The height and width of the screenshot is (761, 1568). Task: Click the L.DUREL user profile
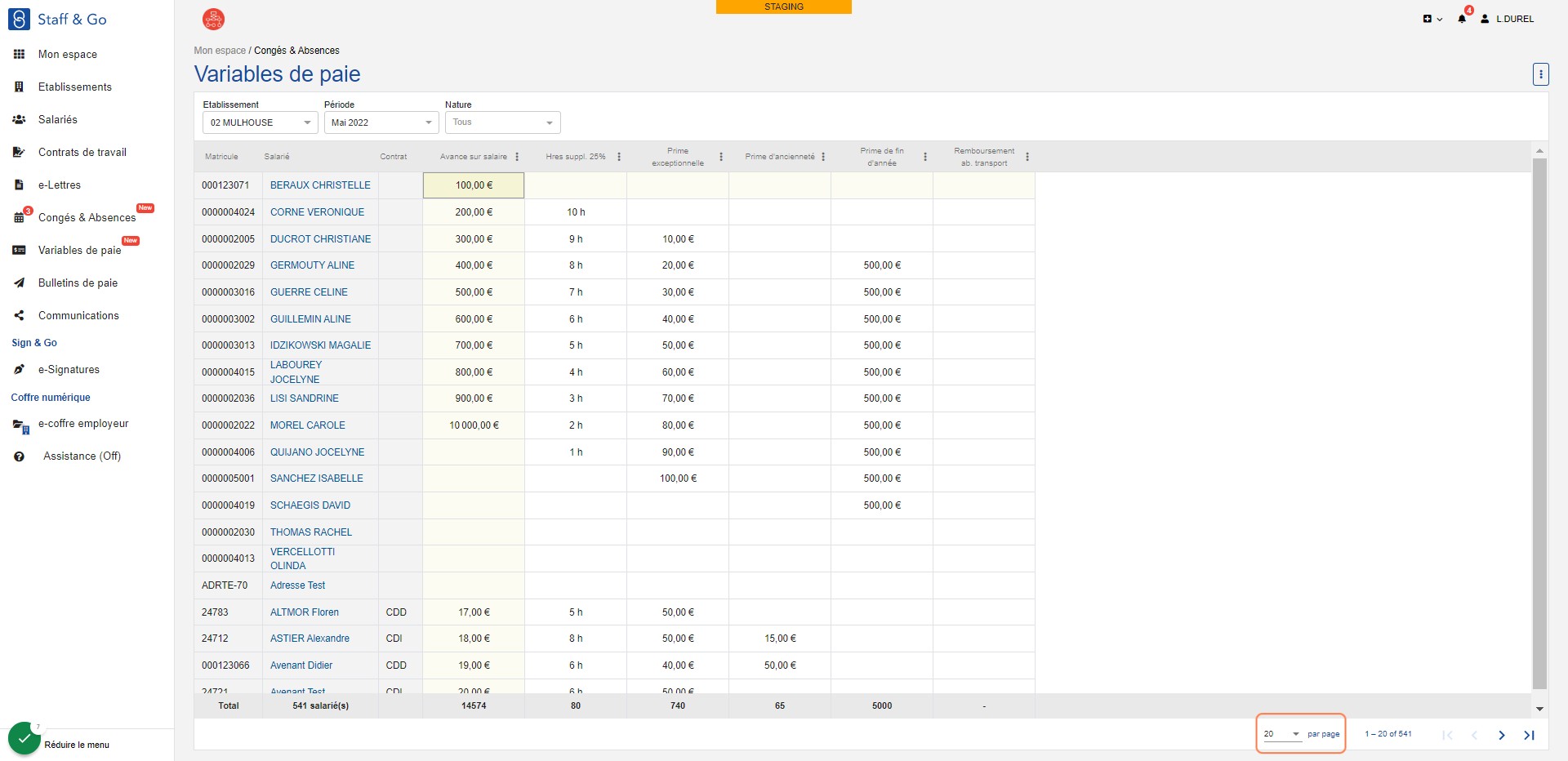pos(1508,19)
